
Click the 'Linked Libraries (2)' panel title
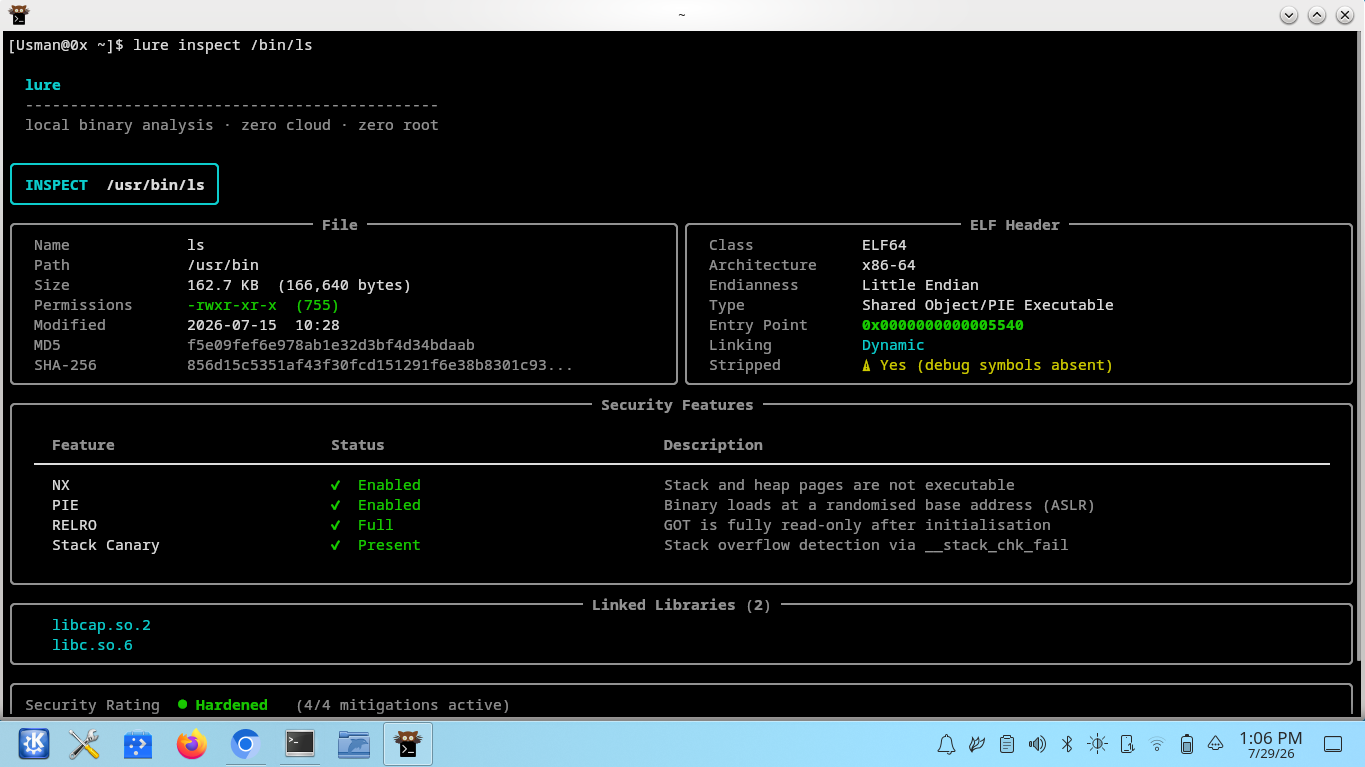681,605
